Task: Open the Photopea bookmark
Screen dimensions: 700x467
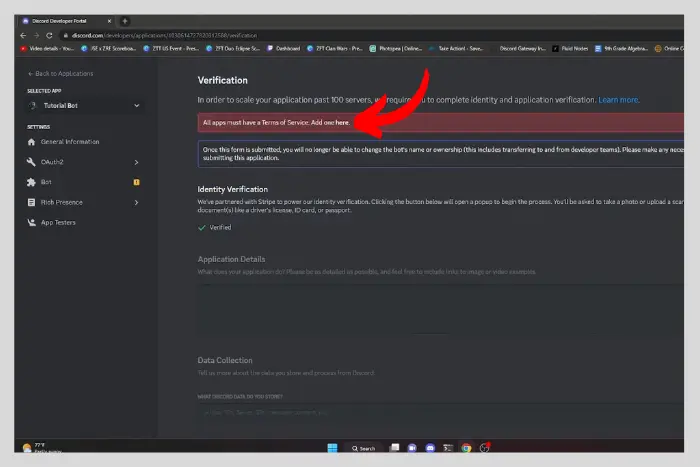Action: [396, 48]
